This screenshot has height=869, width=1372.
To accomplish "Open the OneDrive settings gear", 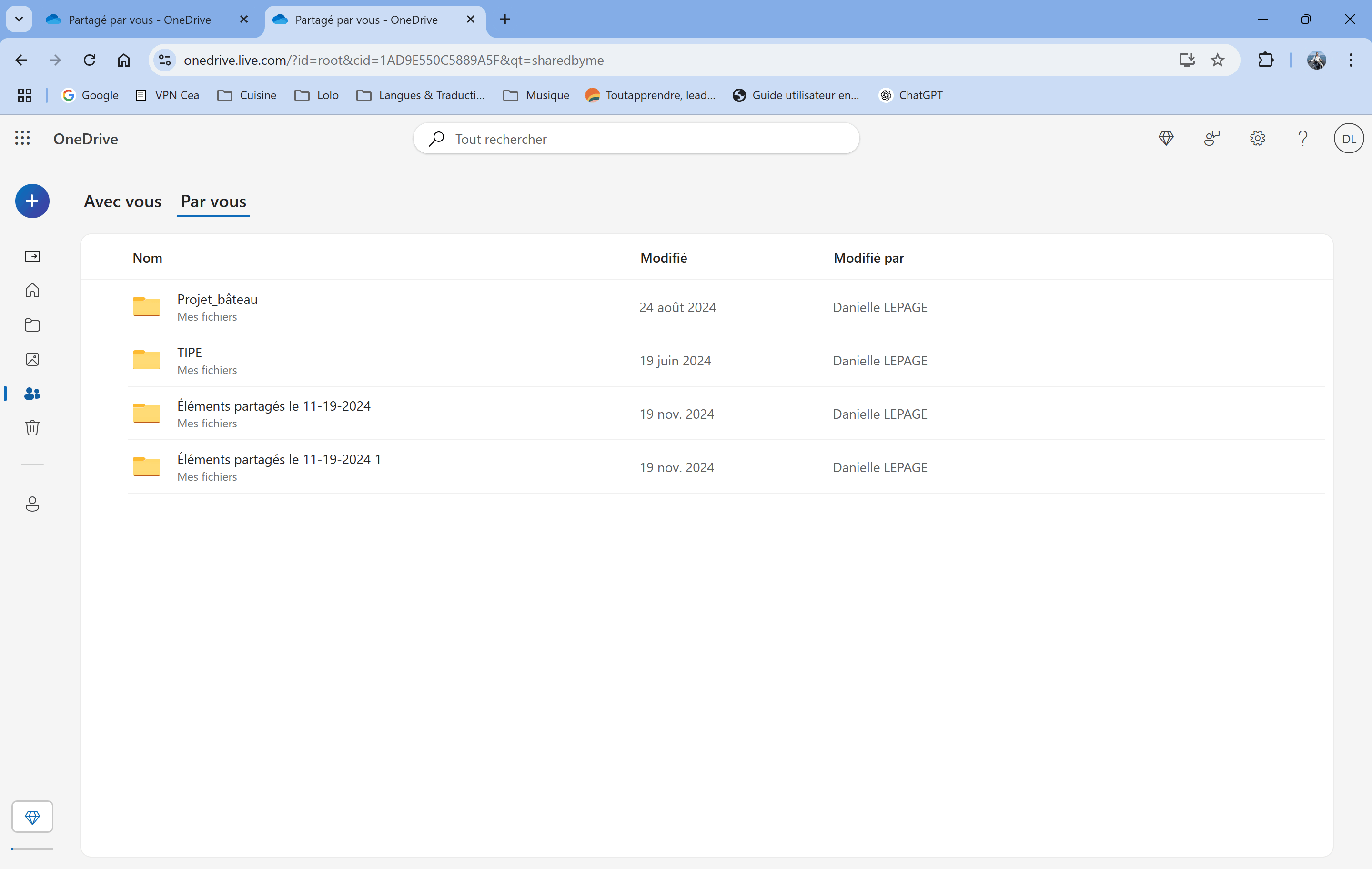I will 1258,139.
